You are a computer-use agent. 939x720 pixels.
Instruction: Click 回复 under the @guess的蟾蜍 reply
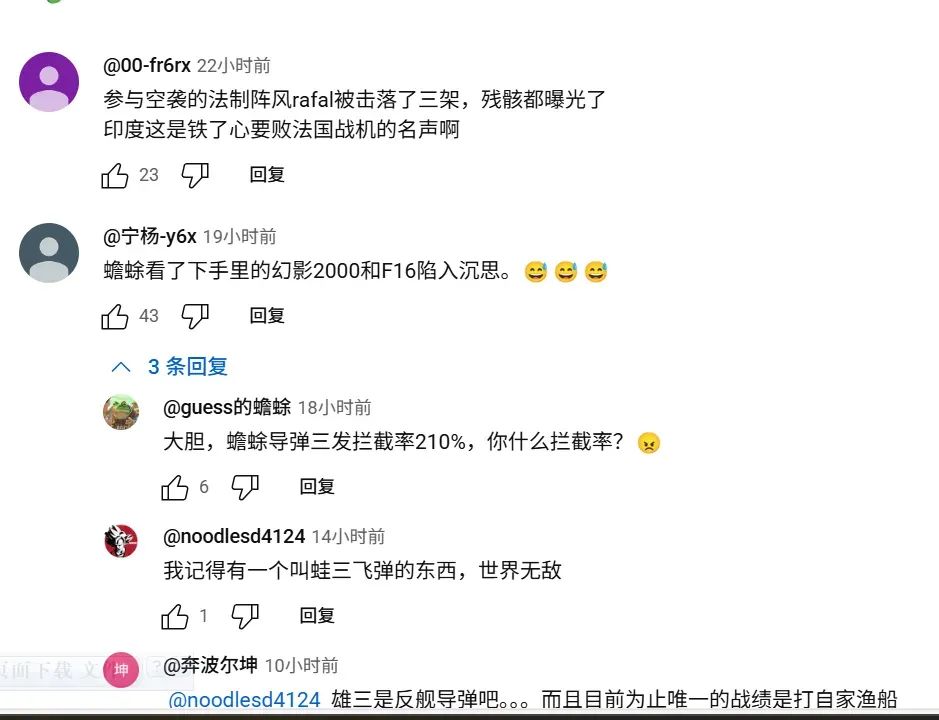tap(317, 486)
